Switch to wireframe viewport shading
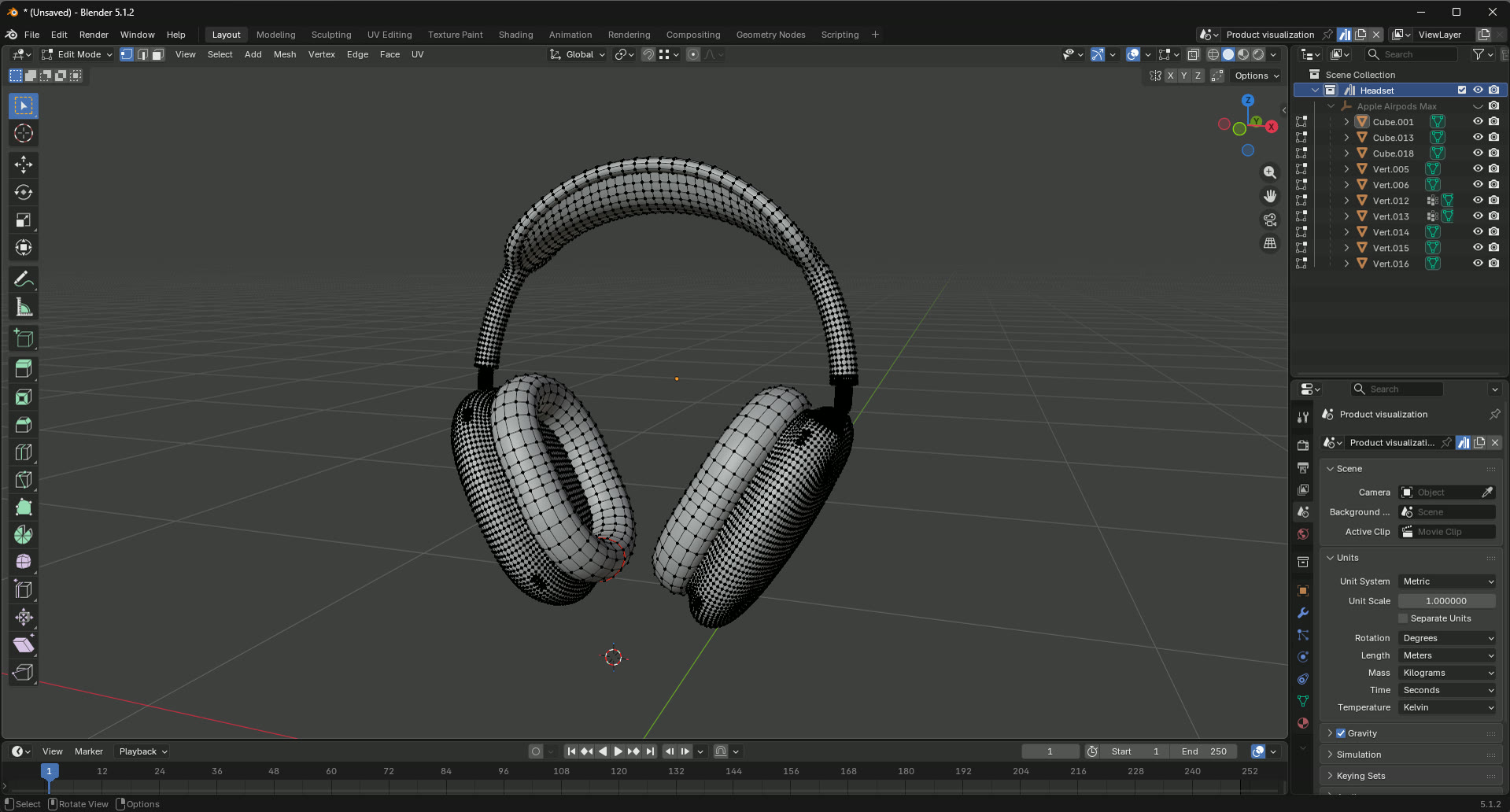The width and height of the screenshot is (1510, 812). point(1213,54)
